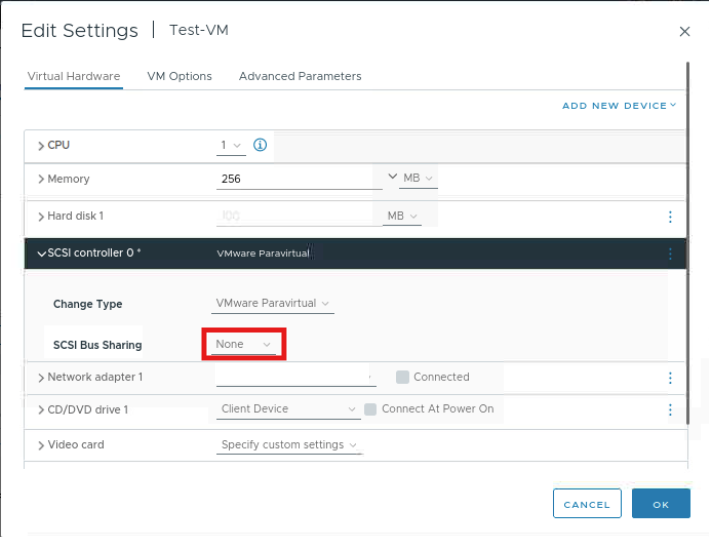The image size is (709, 537).
Task: Open CD/DVD Client Device dropdown
Action: (289, 409)
